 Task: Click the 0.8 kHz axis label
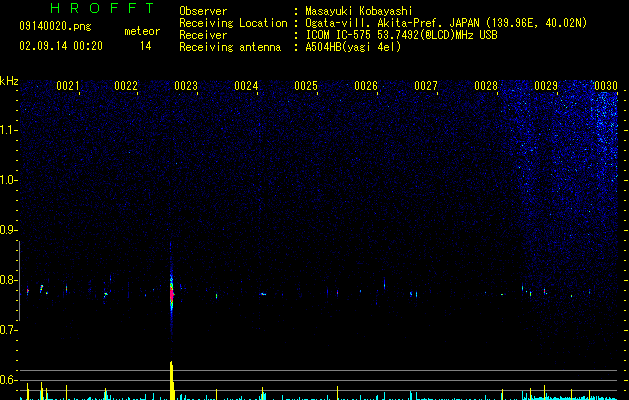(9, 280)
